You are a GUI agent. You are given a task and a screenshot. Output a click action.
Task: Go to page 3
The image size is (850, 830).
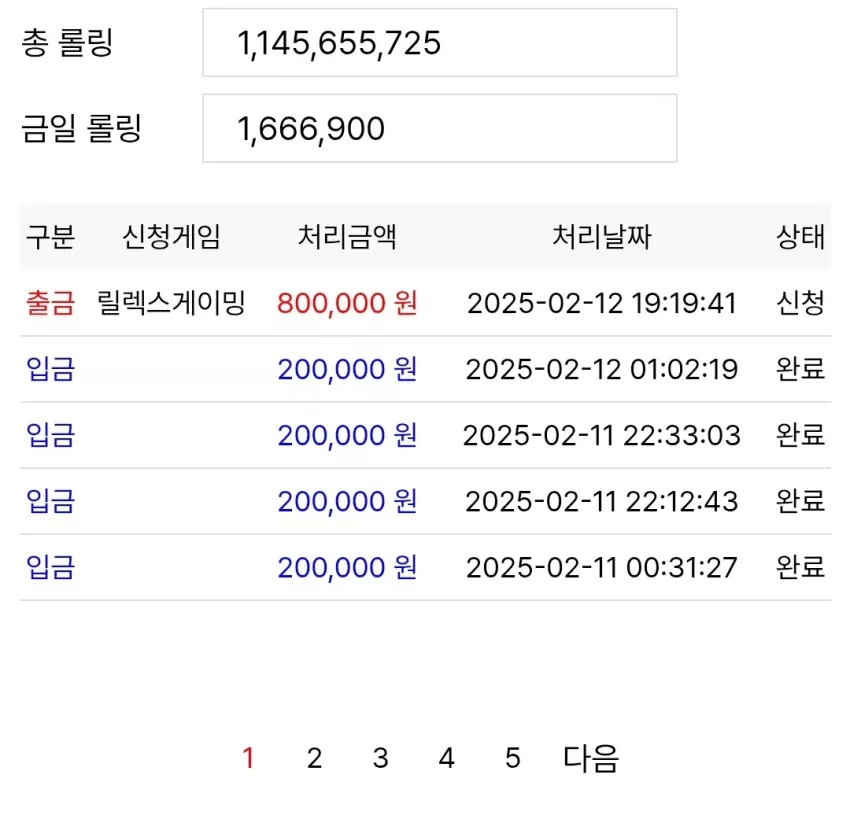(381, 758)
